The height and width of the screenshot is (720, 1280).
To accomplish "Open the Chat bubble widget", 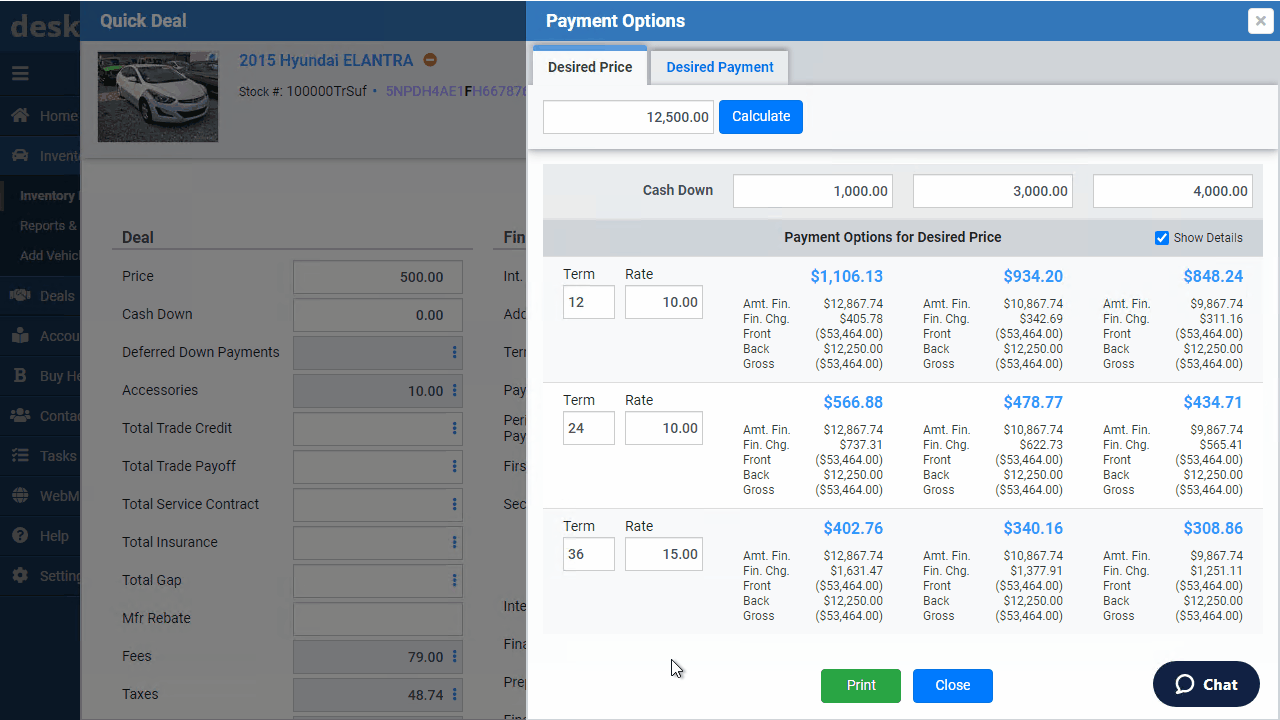I will click(1206, 684).
